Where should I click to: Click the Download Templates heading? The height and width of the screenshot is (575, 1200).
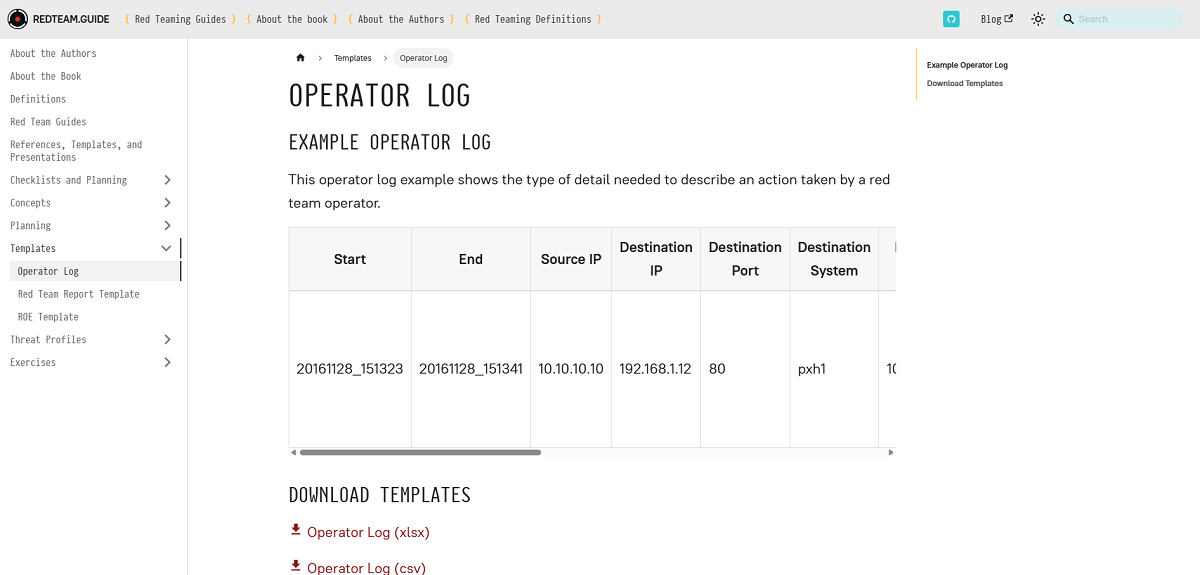[380, 495]
